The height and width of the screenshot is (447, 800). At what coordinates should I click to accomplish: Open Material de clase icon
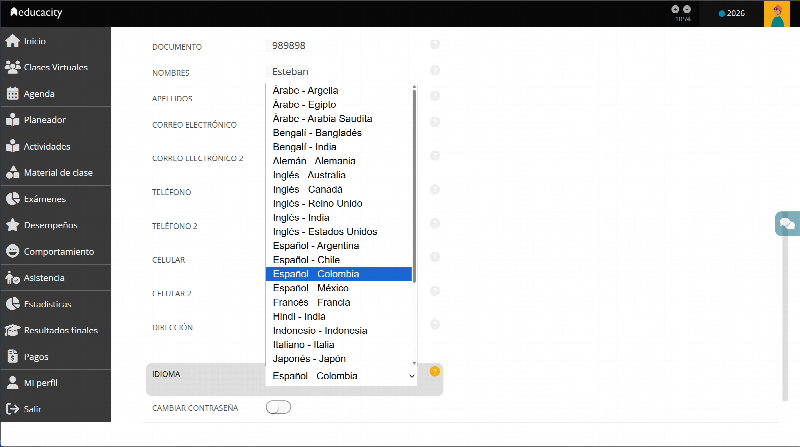click(x=12, y=172)
